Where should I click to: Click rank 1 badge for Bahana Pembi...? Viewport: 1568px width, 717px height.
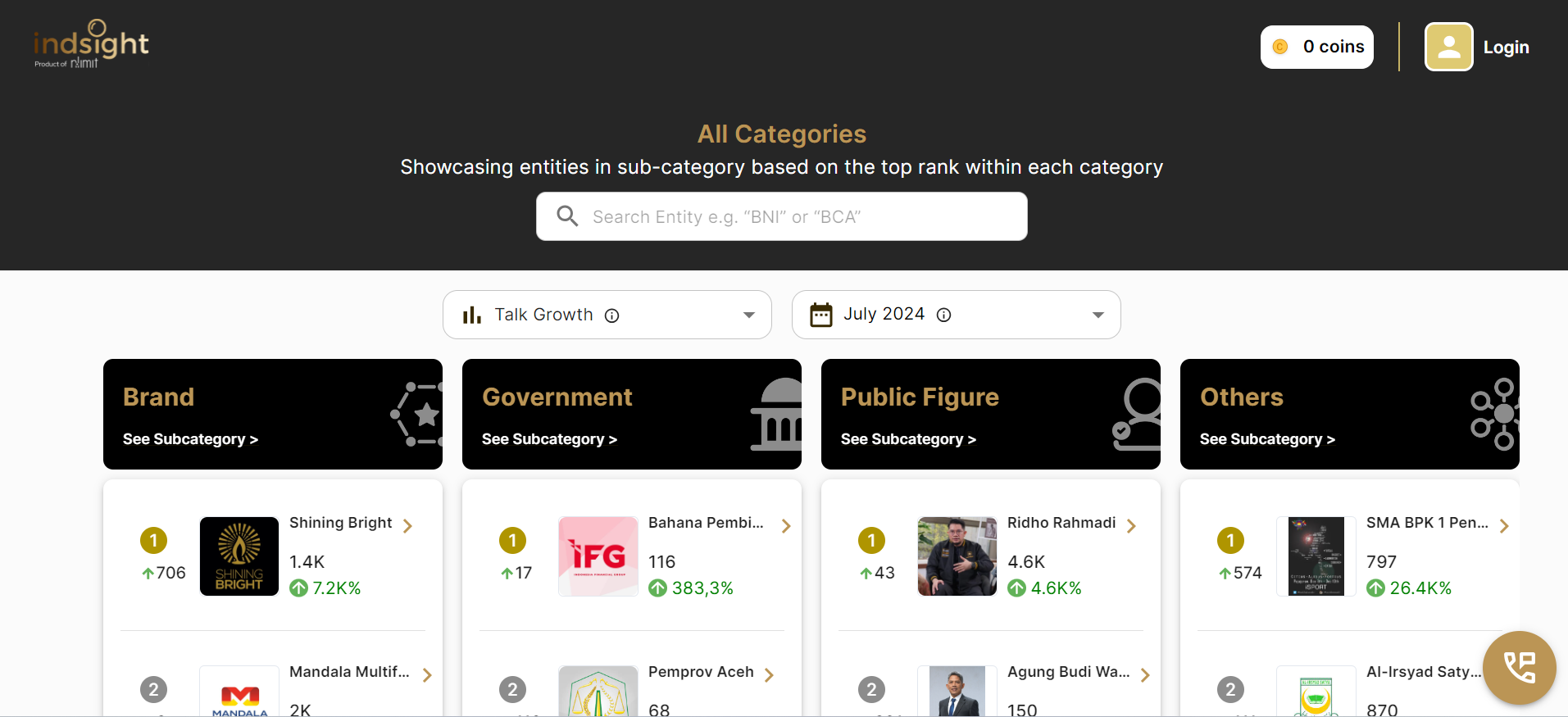point(512,541)
